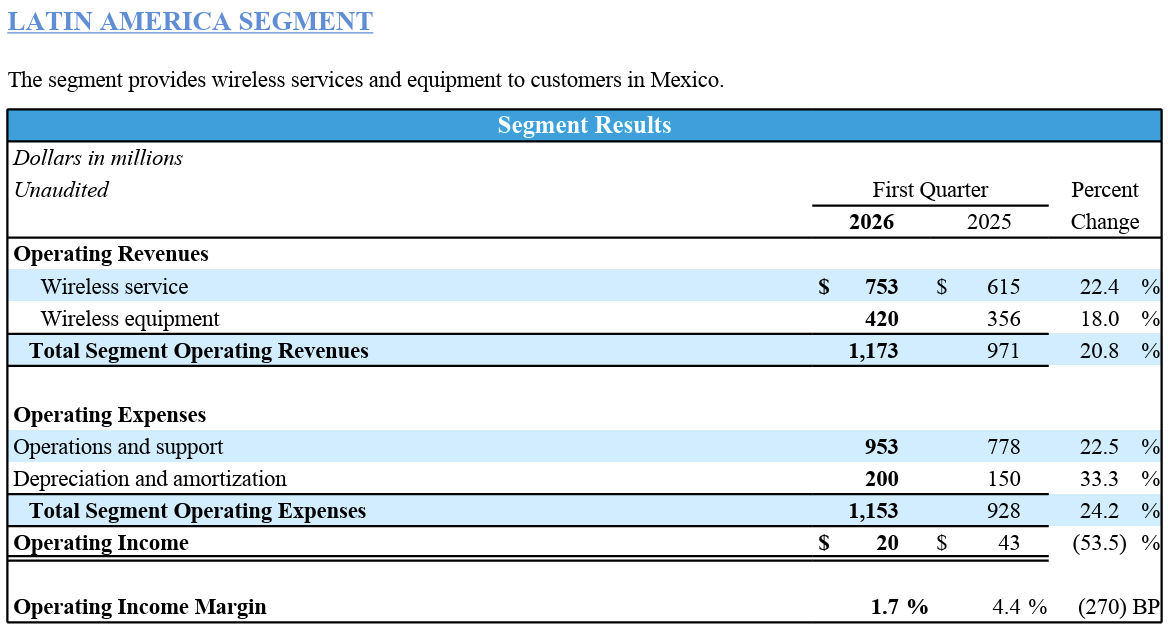Viewport: 1168px width, 629px height.
Task: Click the segment description sentence about Mexico
Action: [366, 80]
